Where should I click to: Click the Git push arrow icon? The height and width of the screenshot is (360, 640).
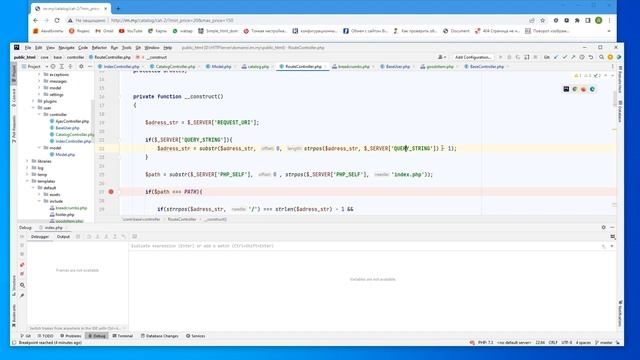(x=573, y=57)
